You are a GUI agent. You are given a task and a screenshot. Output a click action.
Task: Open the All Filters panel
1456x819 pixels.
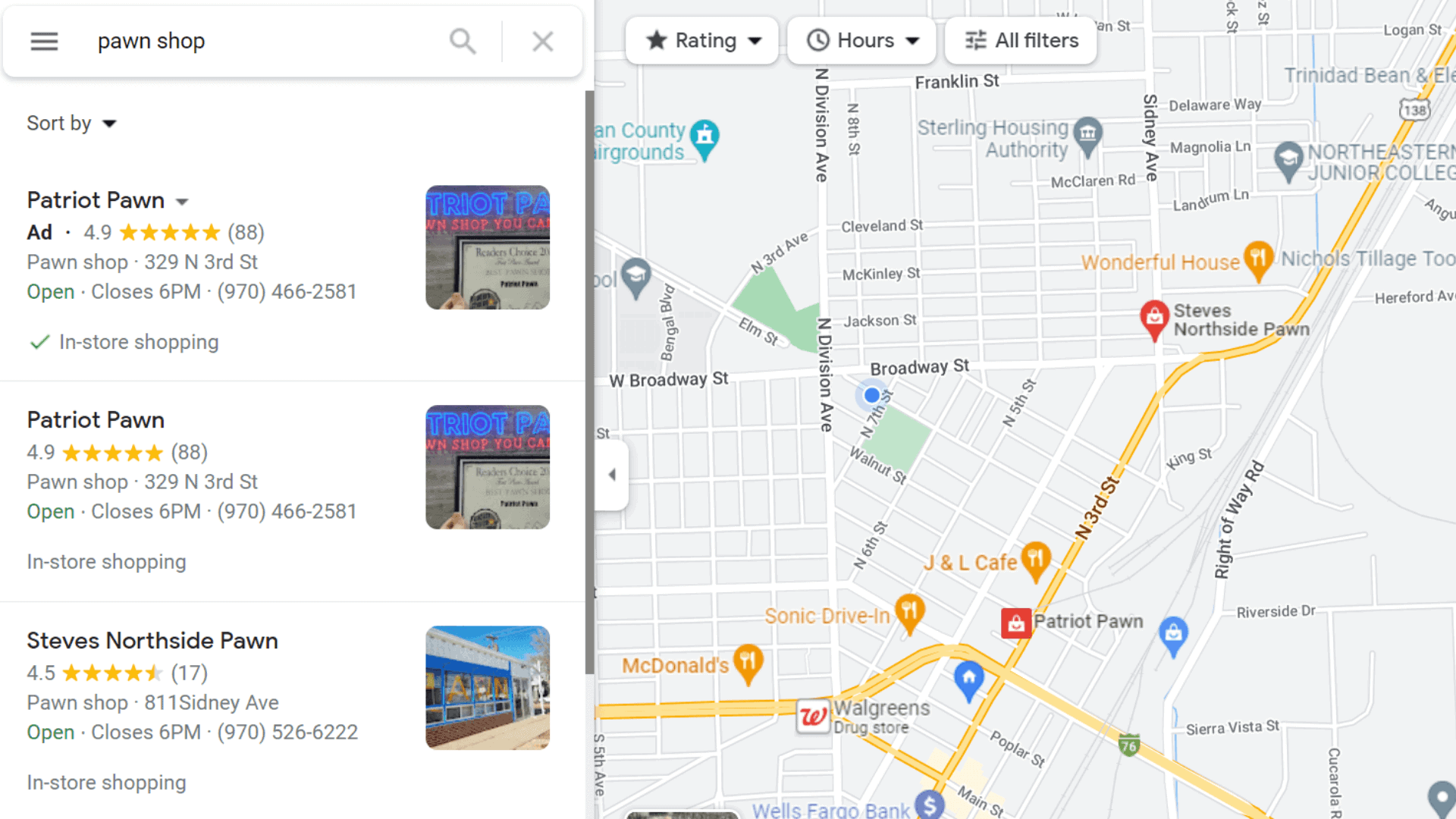1019,40
